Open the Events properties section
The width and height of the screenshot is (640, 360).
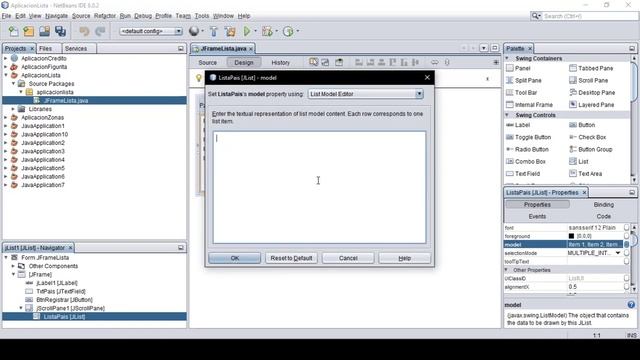[x=537, y=216]
